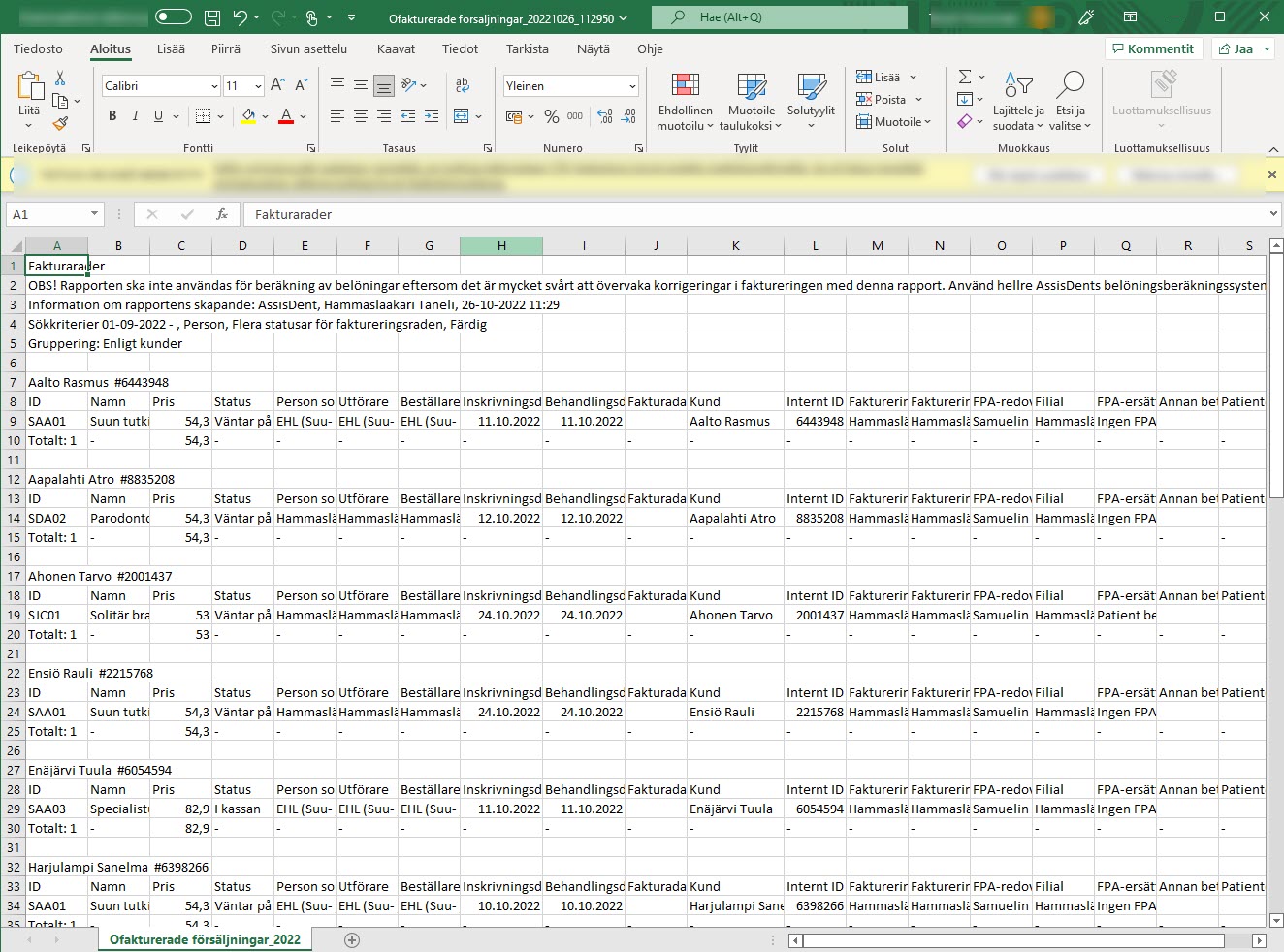Screen dimensions: 1284x952
Task: Open the Lisää insert cells dropdown
Action: click(886, 77)
